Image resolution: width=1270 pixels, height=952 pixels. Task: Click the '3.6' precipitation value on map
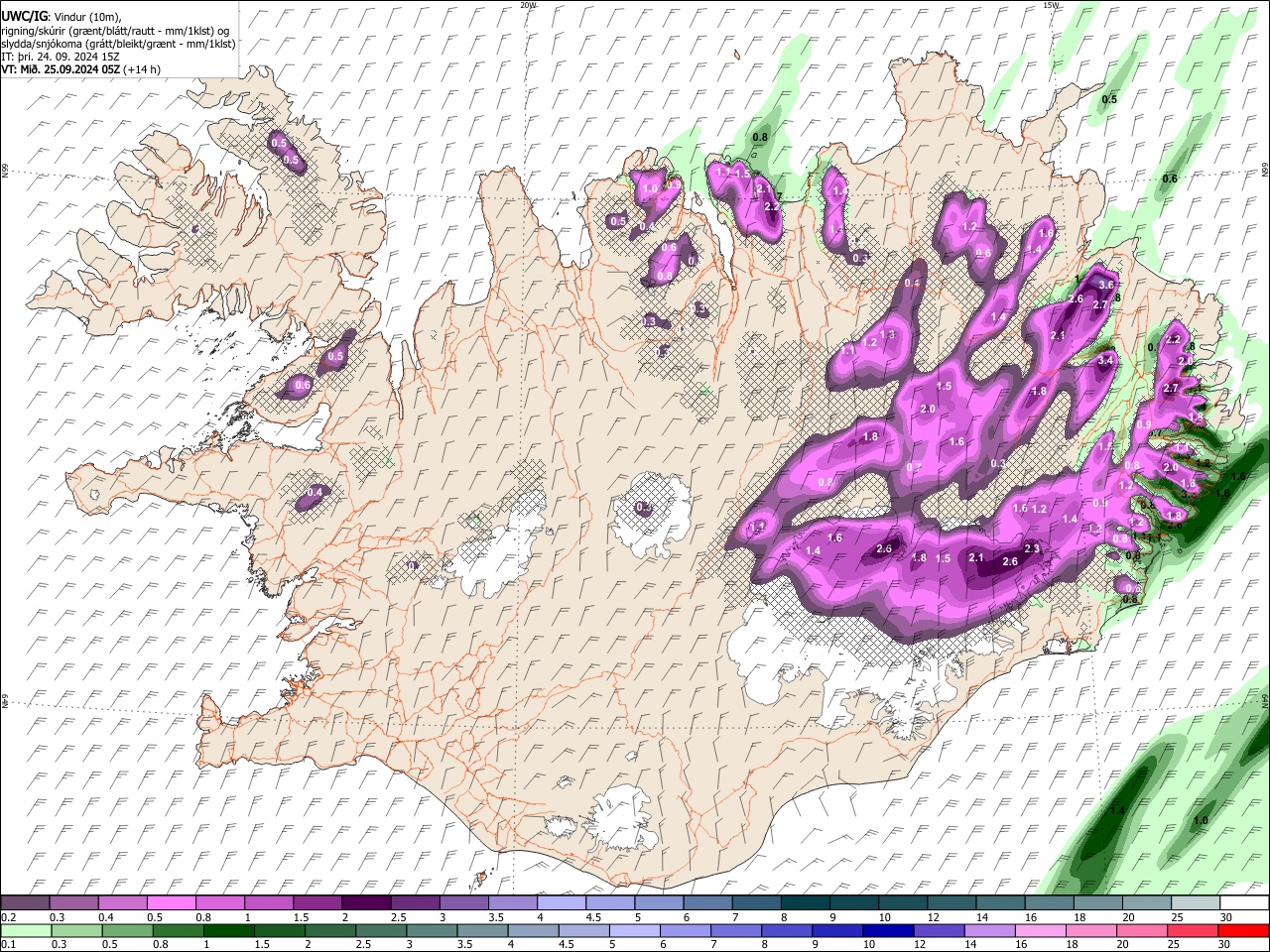pyautogui.click(x=1107, y=285)
